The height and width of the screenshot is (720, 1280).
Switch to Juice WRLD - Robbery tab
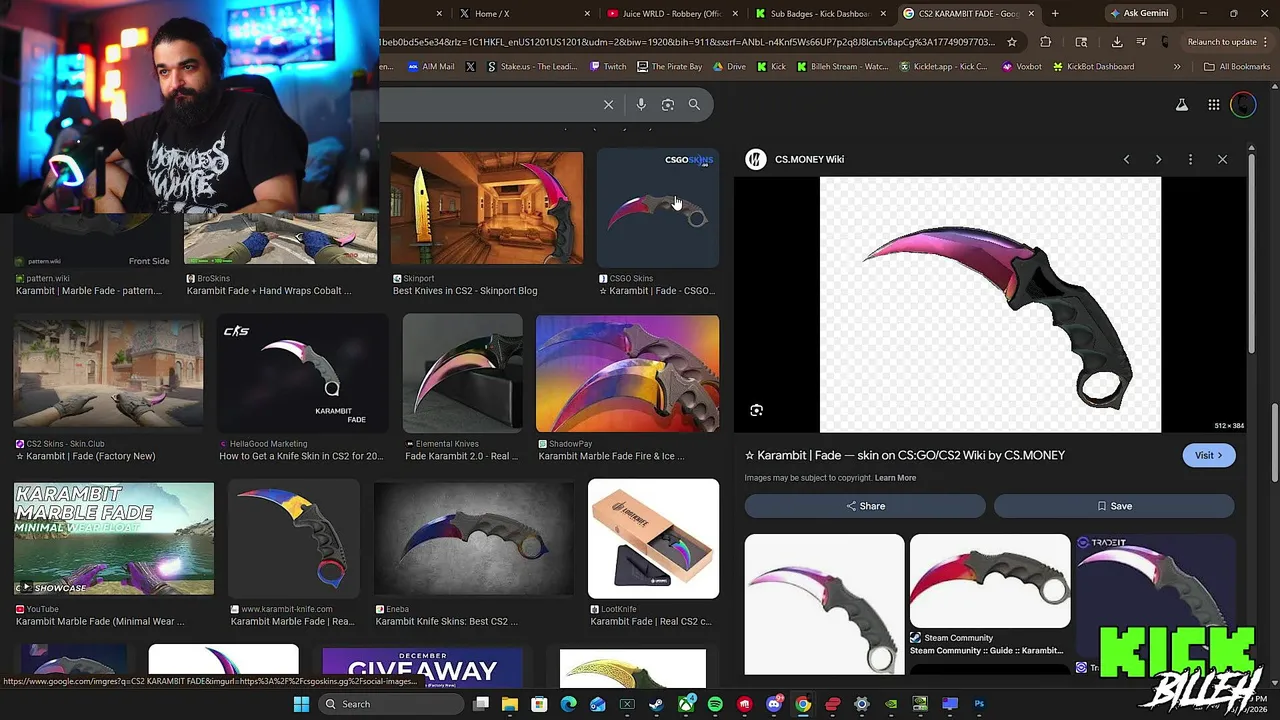pyautogui.click(x=672, y=13)
